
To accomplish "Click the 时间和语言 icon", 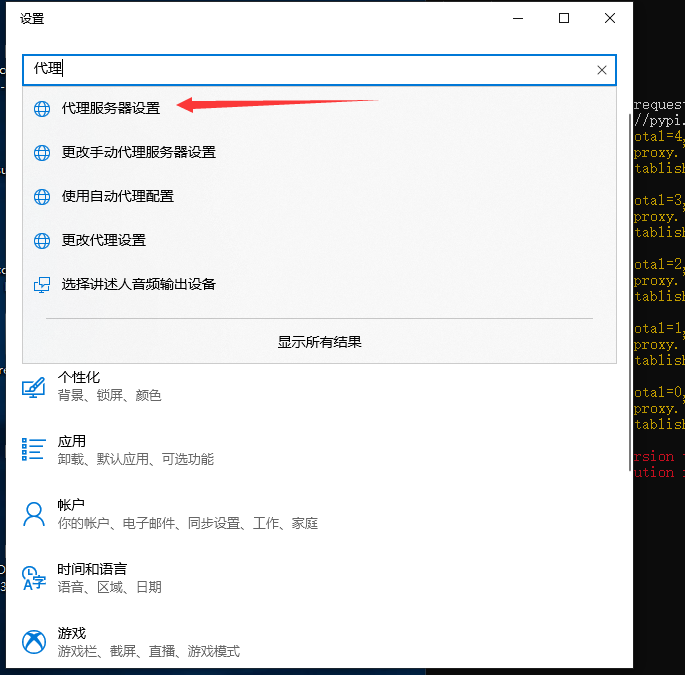I will [34, 578].
